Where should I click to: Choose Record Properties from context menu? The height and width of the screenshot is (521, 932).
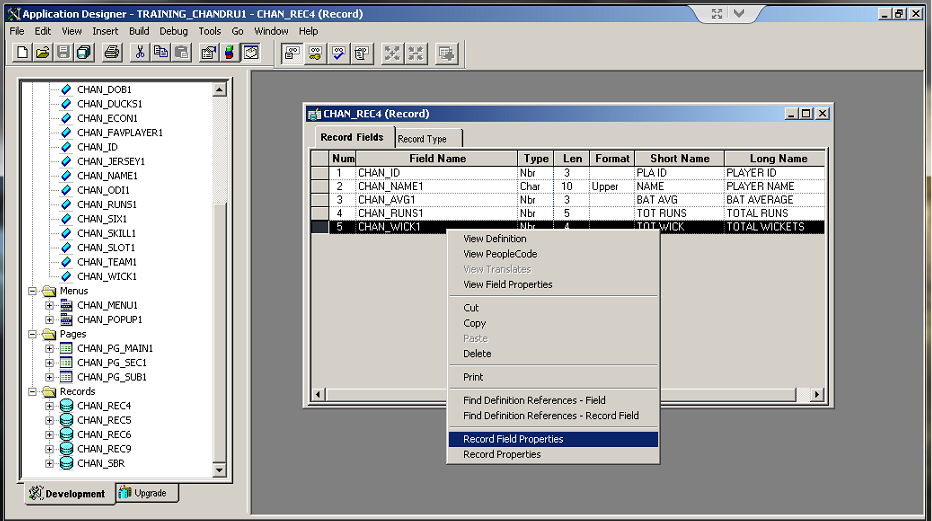tap(553, 454)
